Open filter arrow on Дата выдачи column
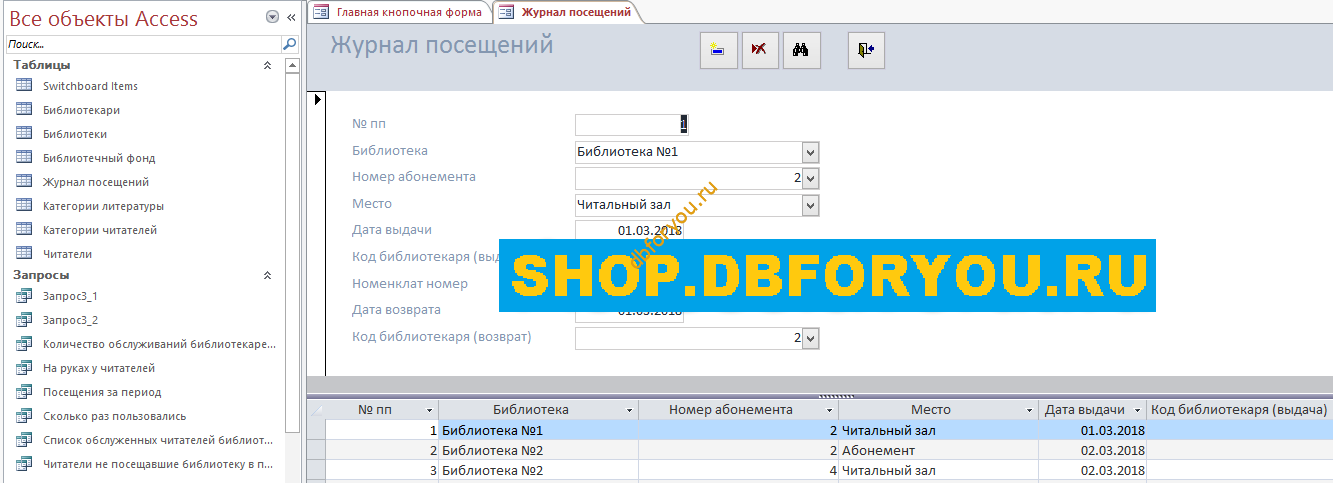The width and height of the screenshot is (1333, 483). (1137, 410)
